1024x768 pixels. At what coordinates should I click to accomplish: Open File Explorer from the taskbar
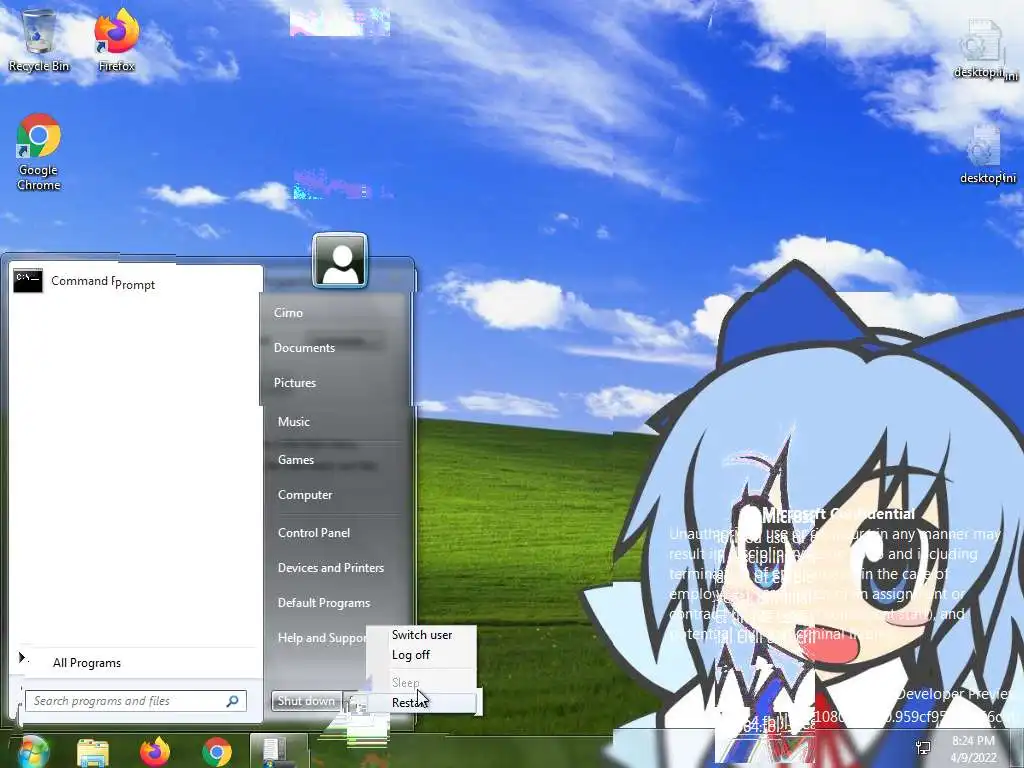pyautogui.click(x=93, y=752)
